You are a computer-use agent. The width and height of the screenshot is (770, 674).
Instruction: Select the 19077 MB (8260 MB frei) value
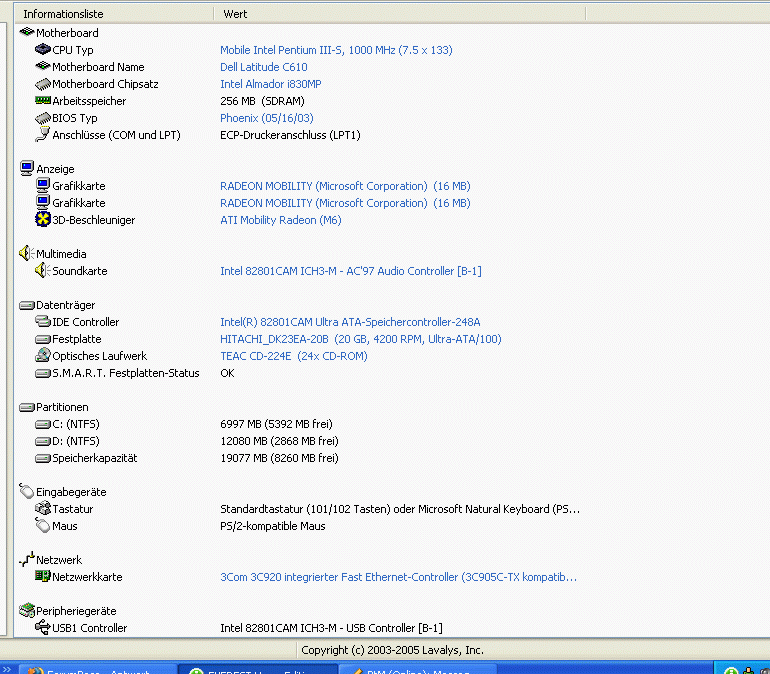click(279, 458)
